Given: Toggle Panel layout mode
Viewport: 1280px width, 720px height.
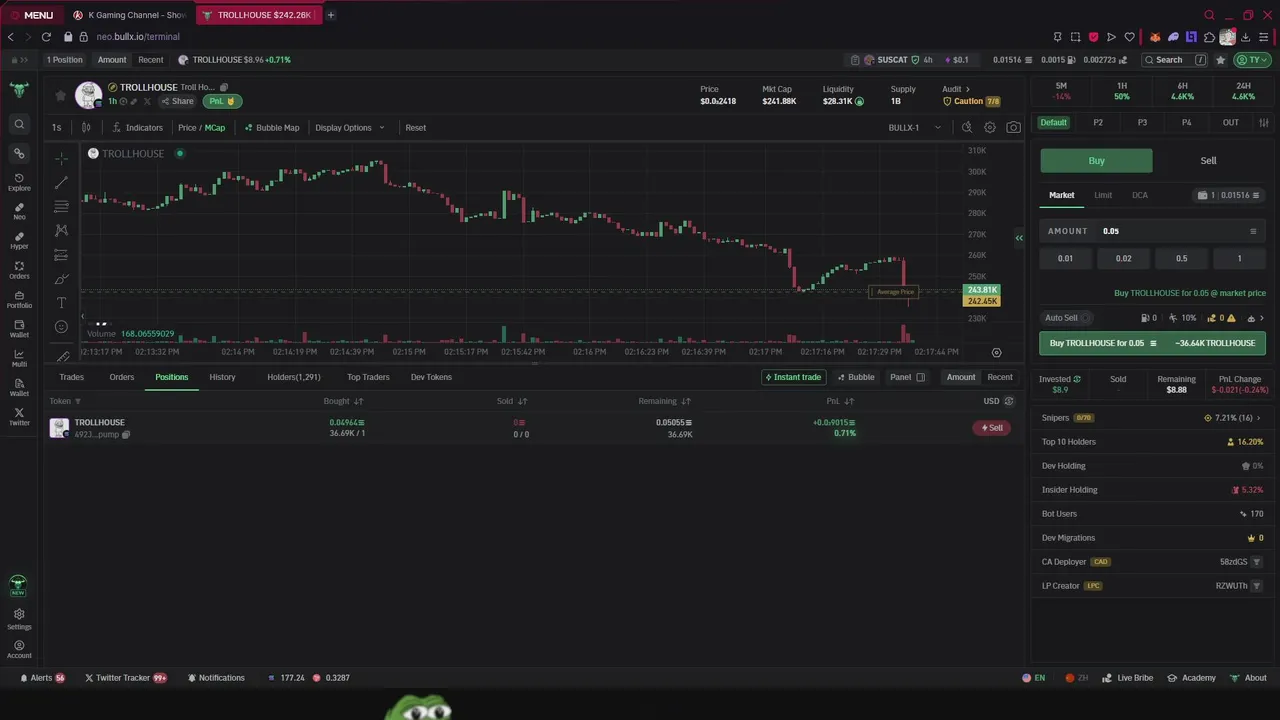Looking at the screenshot, I should [907, 377].
